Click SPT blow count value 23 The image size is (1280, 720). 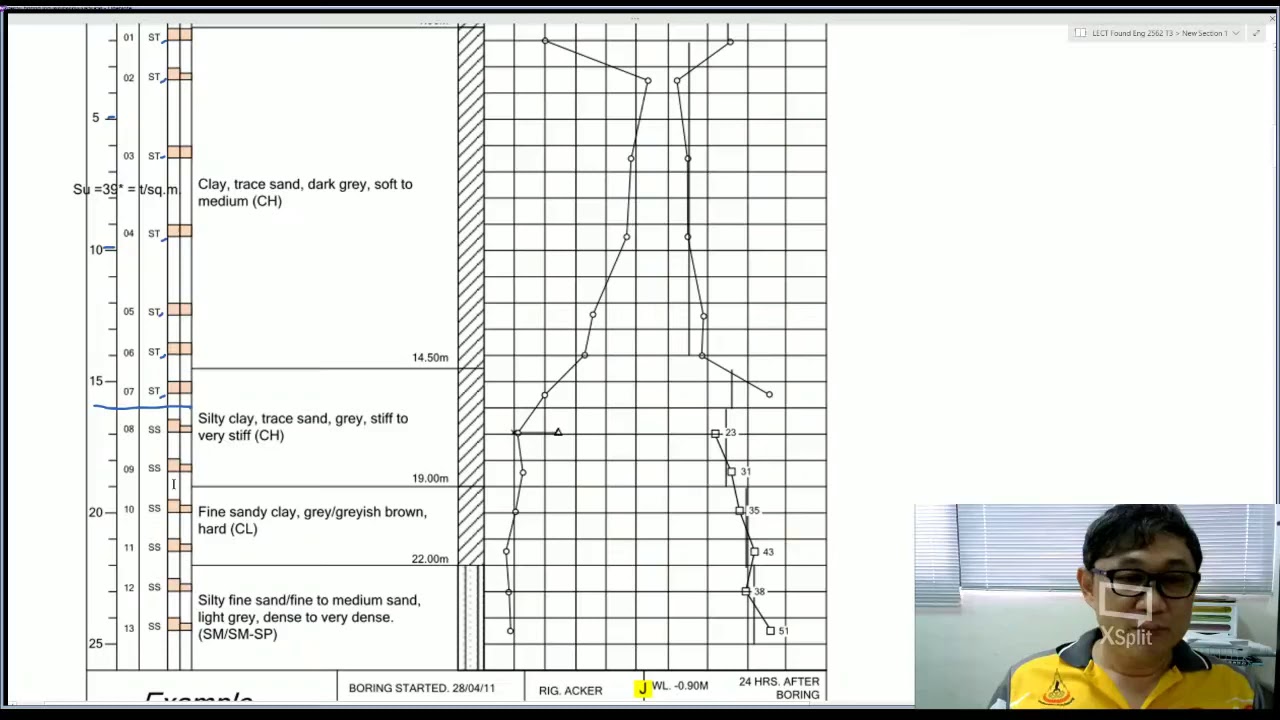(x=730, y=433)
